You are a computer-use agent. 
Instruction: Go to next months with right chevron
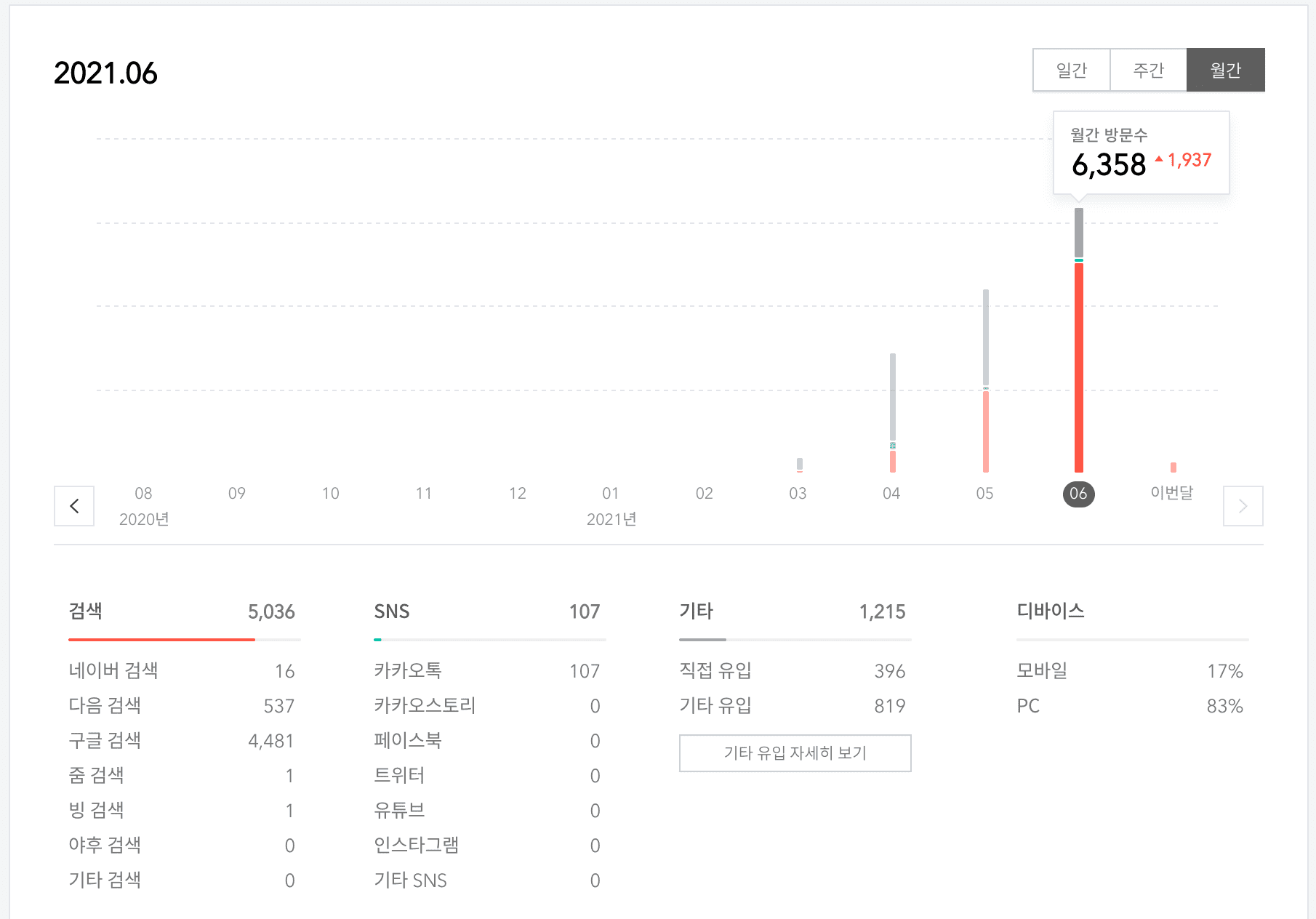[x=1243, y=506]
